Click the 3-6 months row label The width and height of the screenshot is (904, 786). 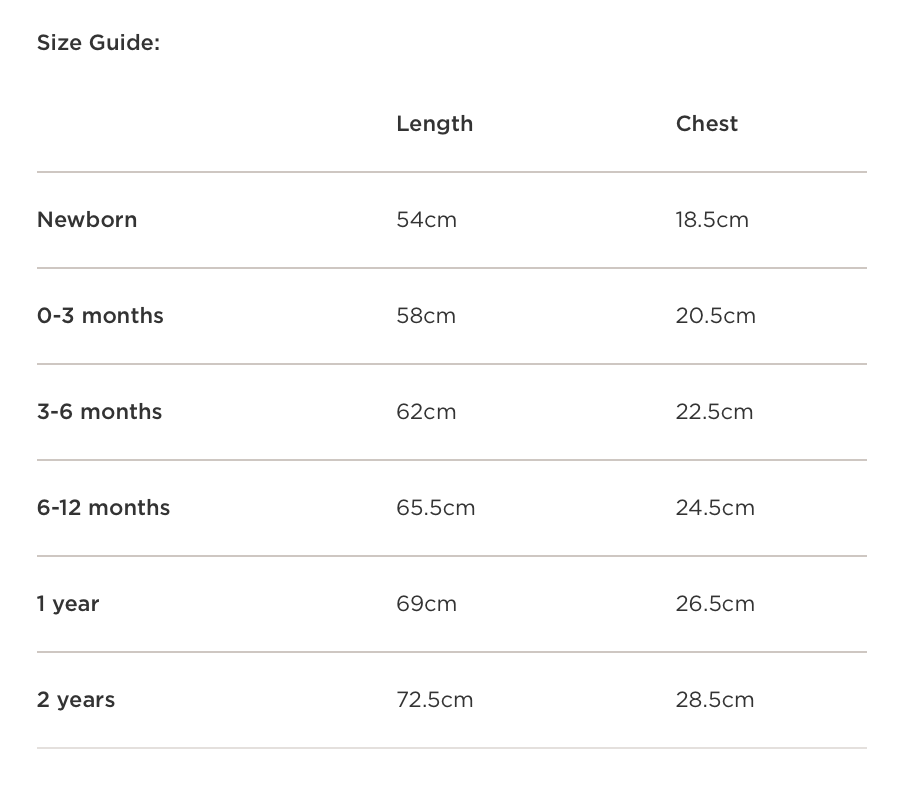point(99,412)
